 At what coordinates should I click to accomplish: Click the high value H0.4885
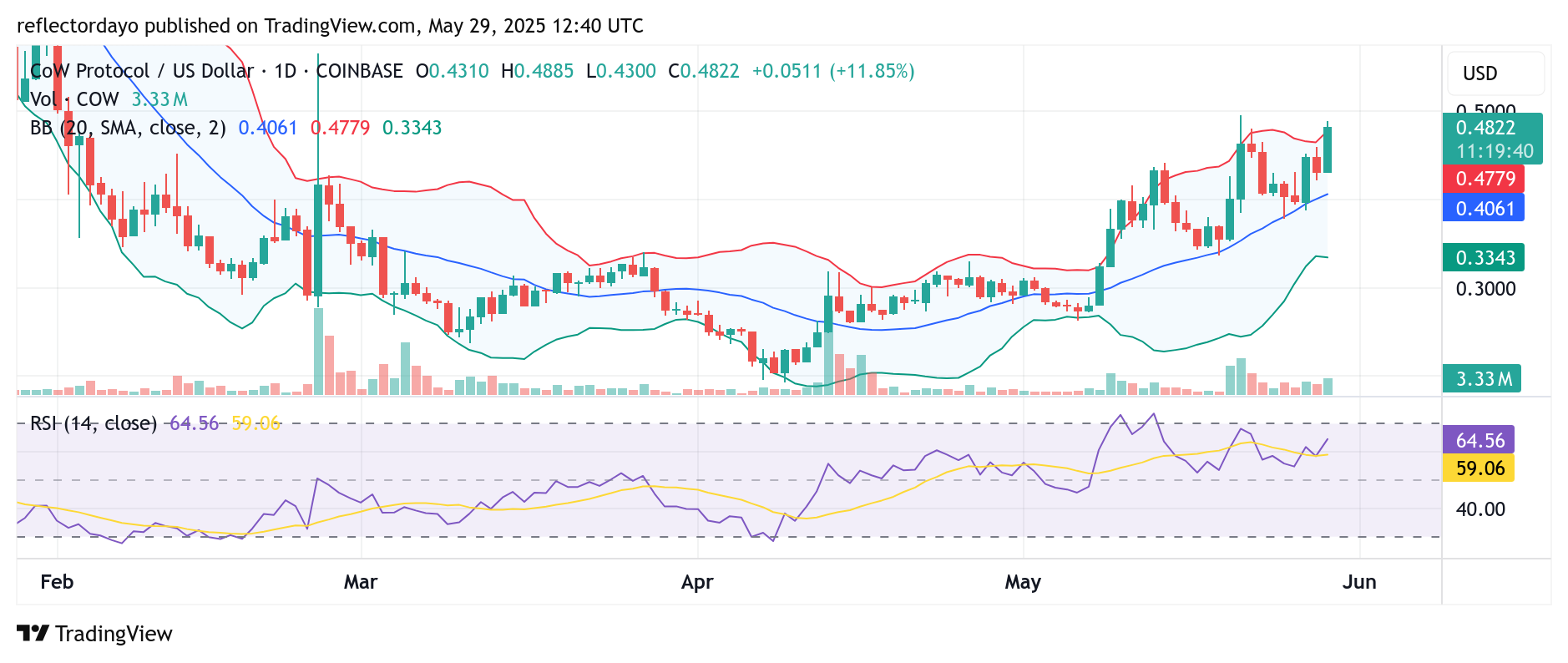[537, 71]
